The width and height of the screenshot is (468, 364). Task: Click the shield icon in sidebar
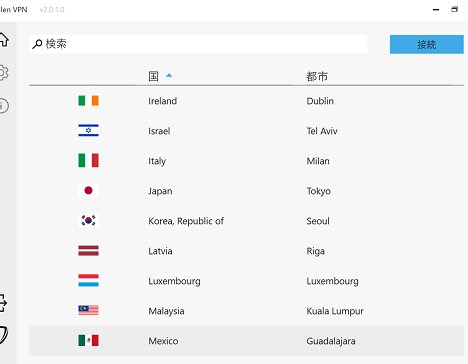[x=3, y=335]
